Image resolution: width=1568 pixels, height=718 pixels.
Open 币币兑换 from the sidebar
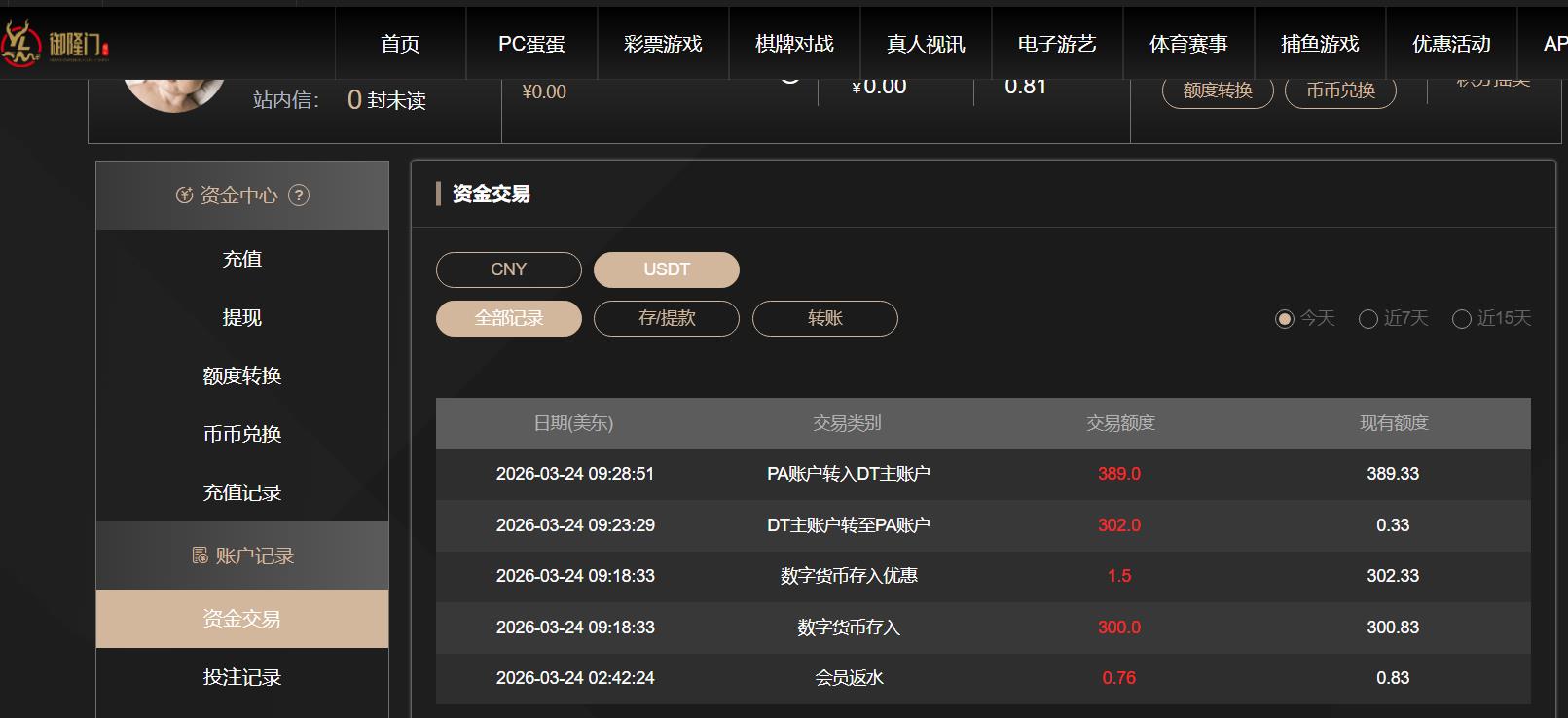241,434
